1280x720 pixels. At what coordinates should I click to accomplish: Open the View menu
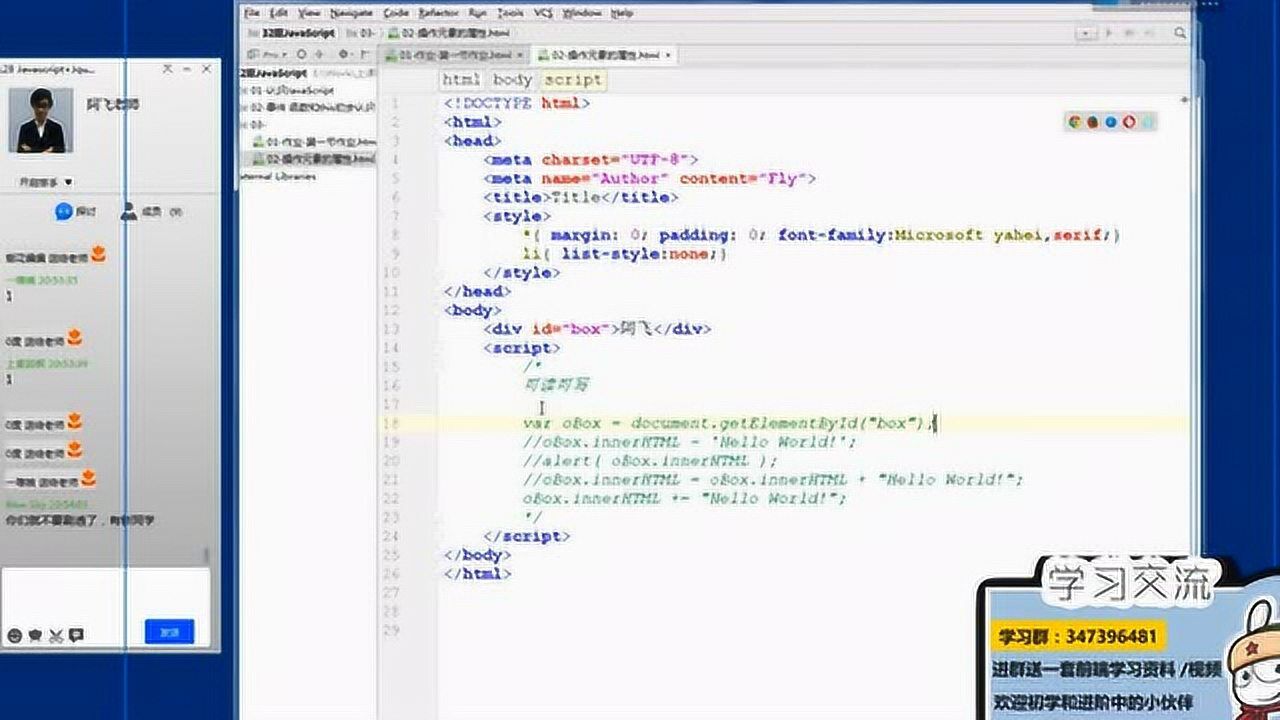[x=310, y=13]
